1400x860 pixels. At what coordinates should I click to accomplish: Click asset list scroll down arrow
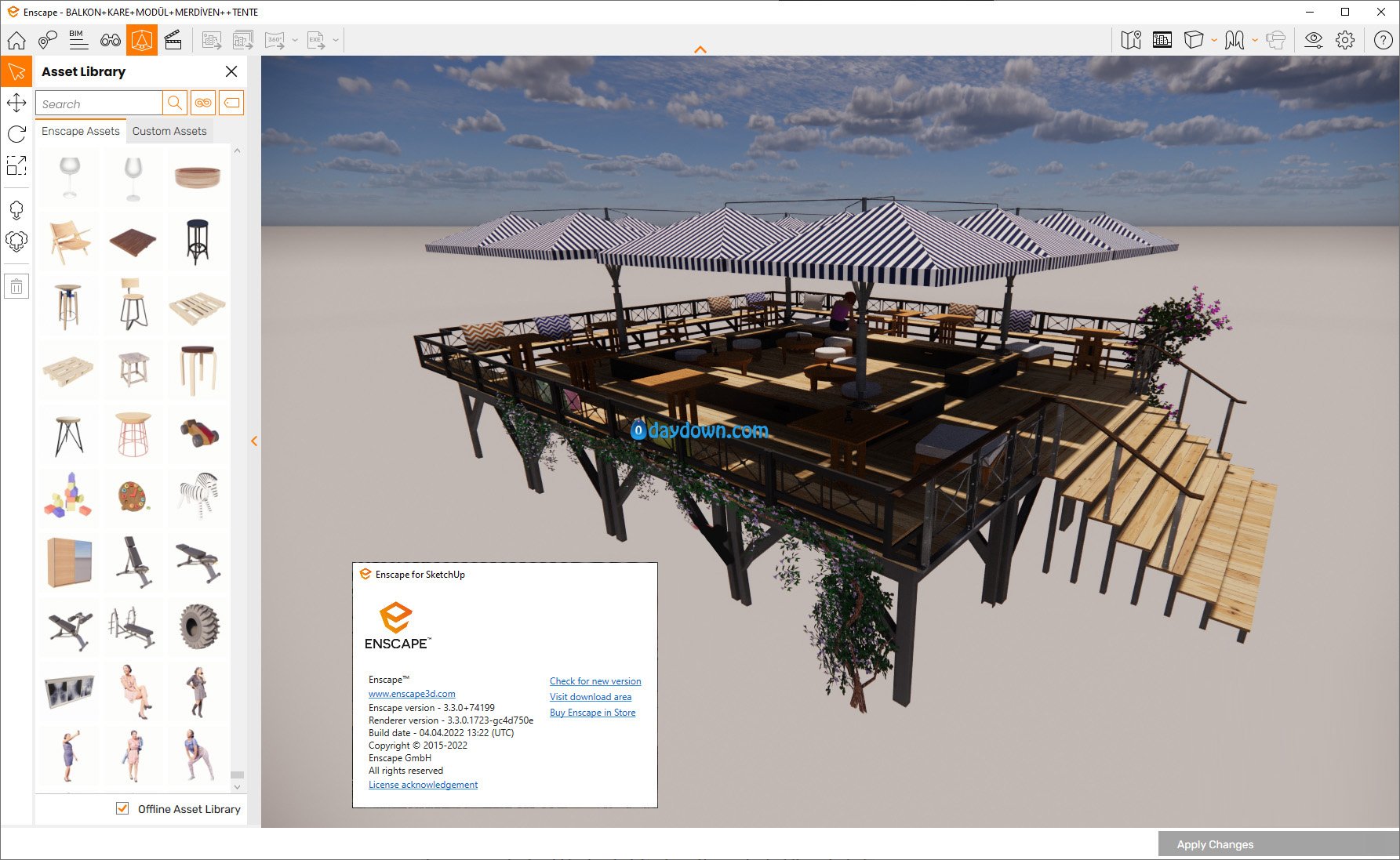[x=237, y=786]
